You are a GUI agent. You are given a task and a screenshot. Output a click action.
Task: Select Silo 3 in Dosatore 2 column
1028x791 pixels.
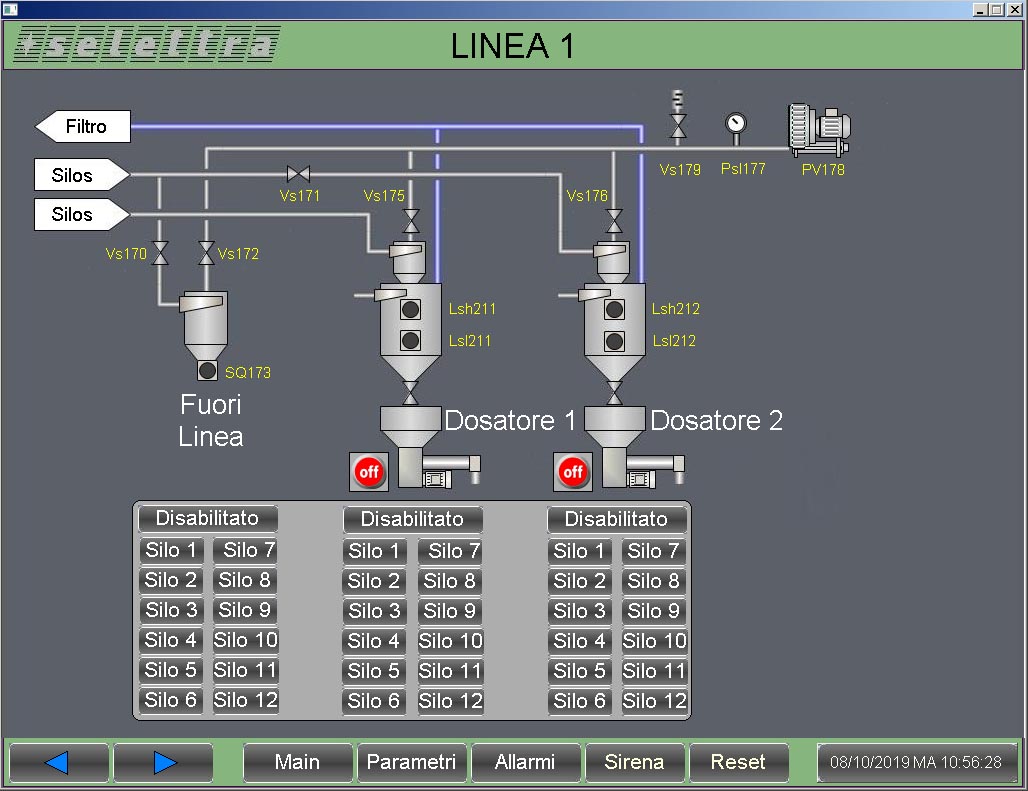tap(580, 611)
